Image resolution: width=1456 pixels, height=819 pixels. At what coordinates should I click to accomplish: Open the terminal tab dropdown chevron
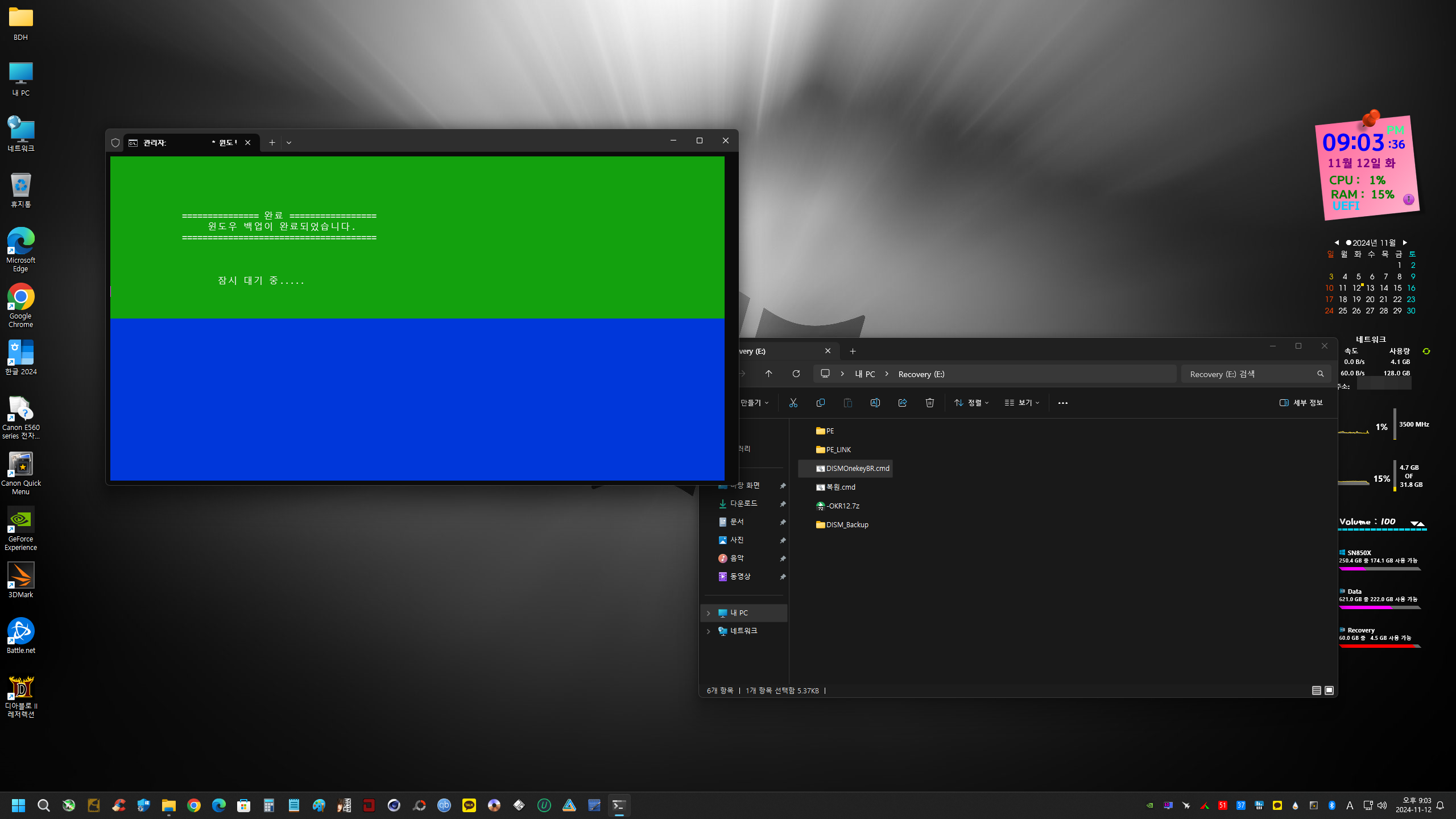pos(289,143)
